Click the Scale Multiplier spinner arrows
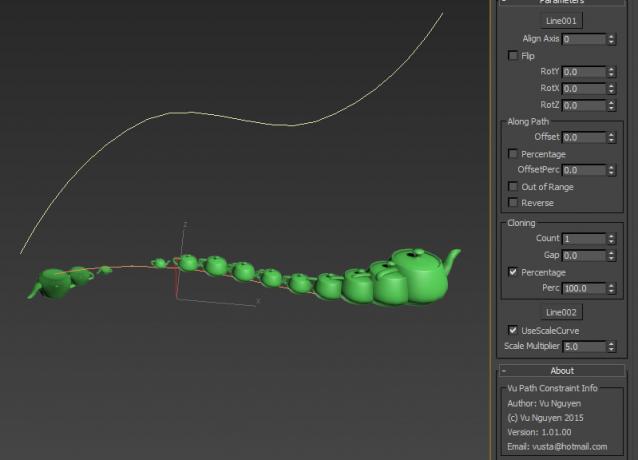Viewport: 638px width, 460px height. [611, 347]
